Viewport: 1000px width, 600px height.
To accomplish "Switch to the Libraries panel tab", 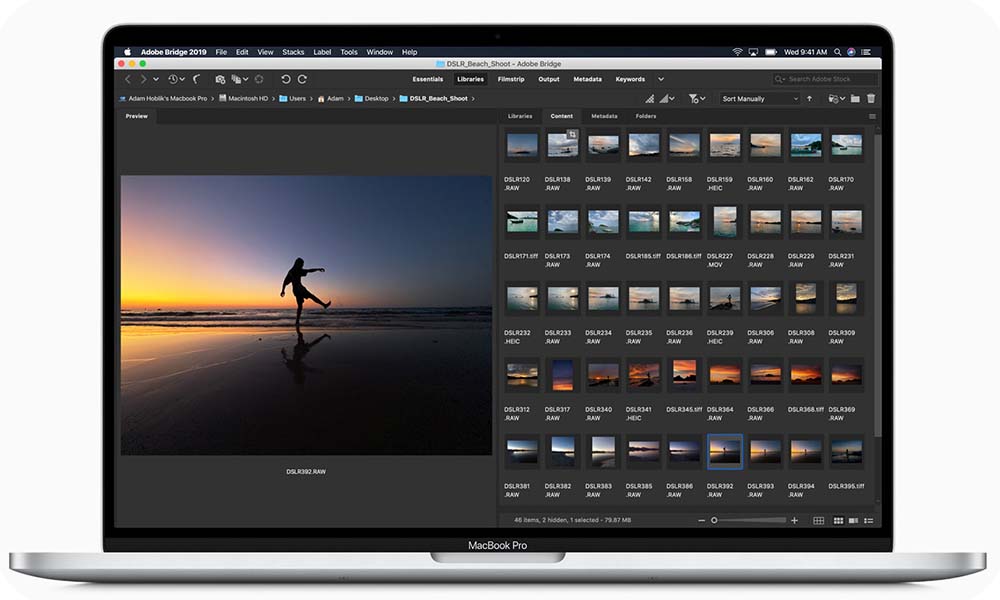I will point(520,116).
